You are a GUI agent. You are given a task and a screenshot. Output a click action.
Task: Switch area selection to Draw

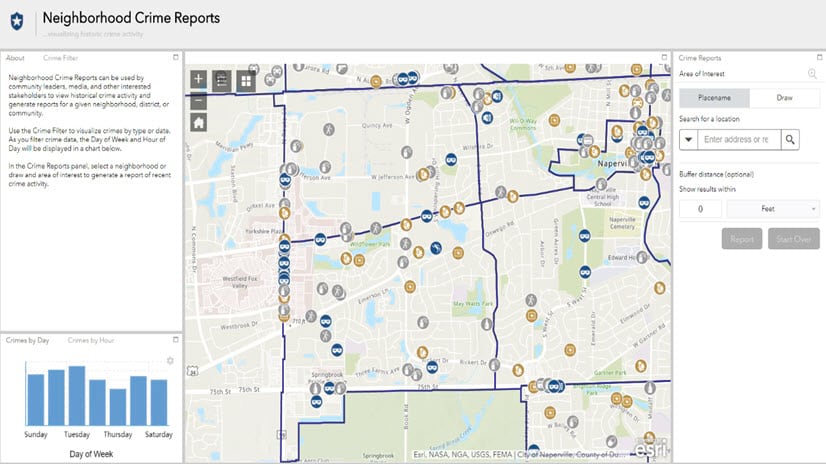pos(784,98)
